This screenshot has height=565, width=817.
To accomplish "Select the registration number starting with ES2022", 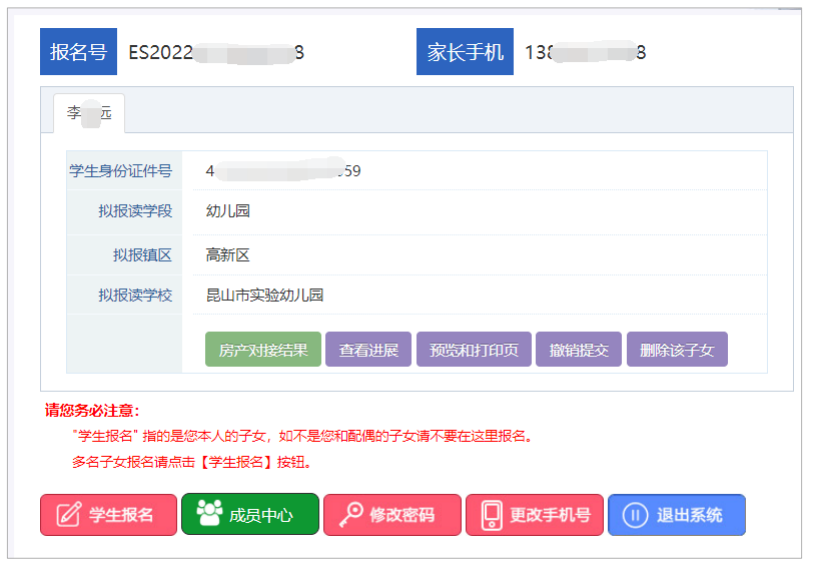I will click(216, 52).
